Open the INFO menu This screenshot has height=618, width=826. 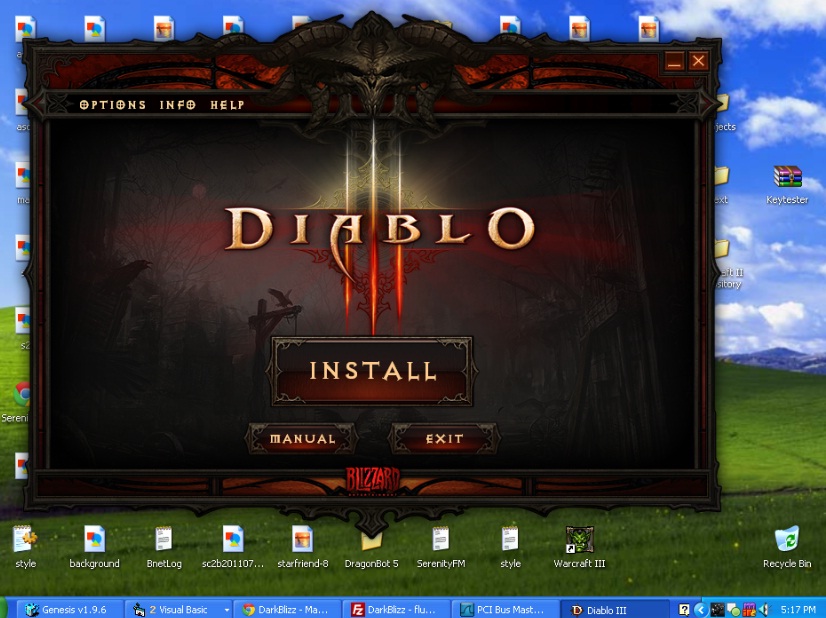point(178,105)
